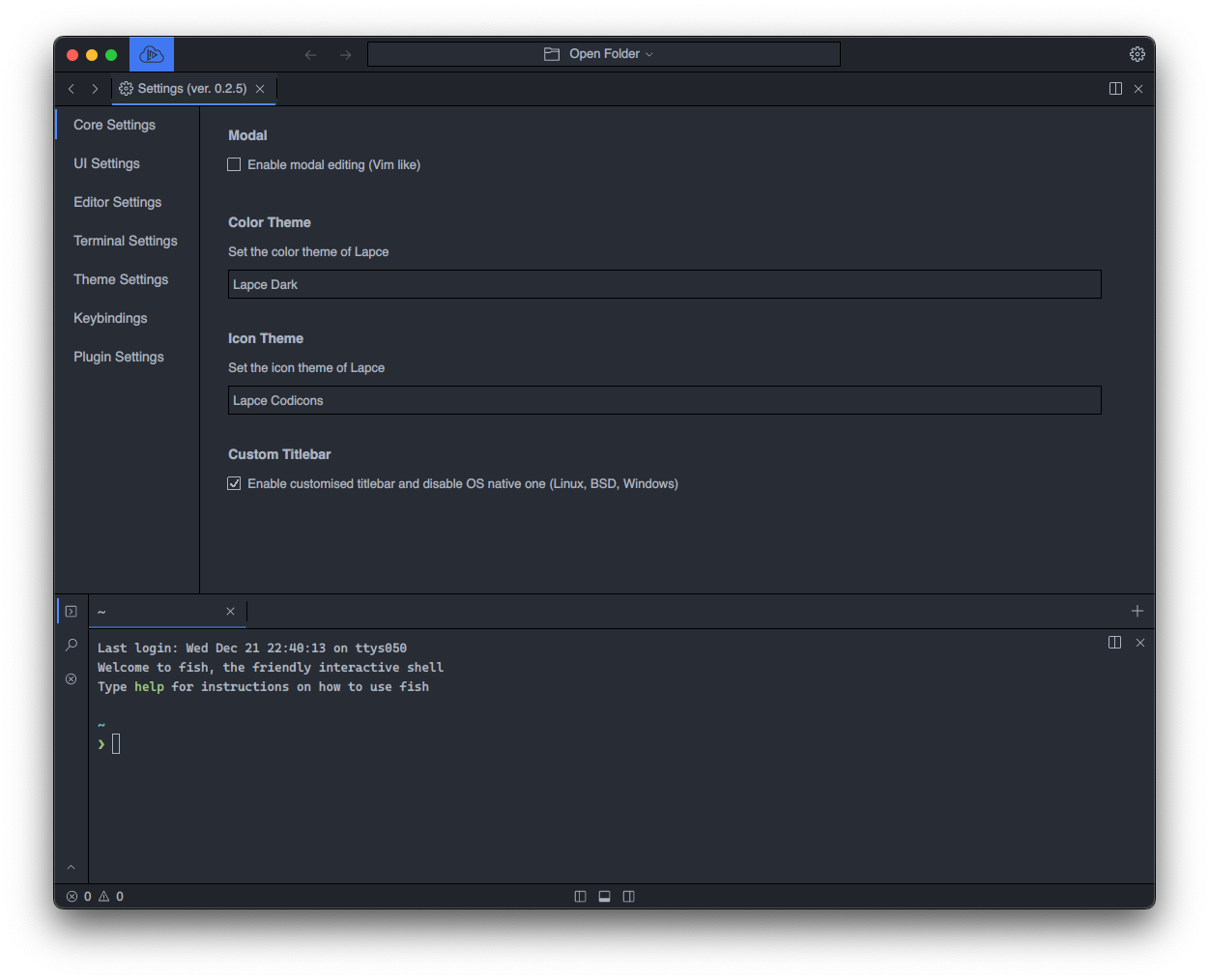Switch to Editor Settings section
The image size is (1209, 980).
point(117,202)
